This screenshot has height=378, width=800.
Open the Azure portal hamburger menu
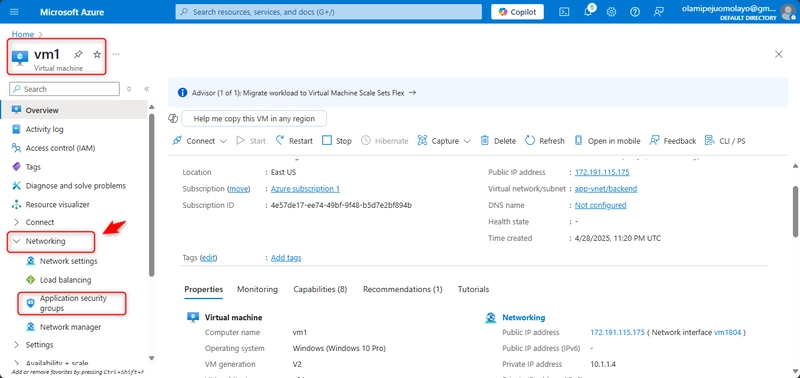[14, 12]
